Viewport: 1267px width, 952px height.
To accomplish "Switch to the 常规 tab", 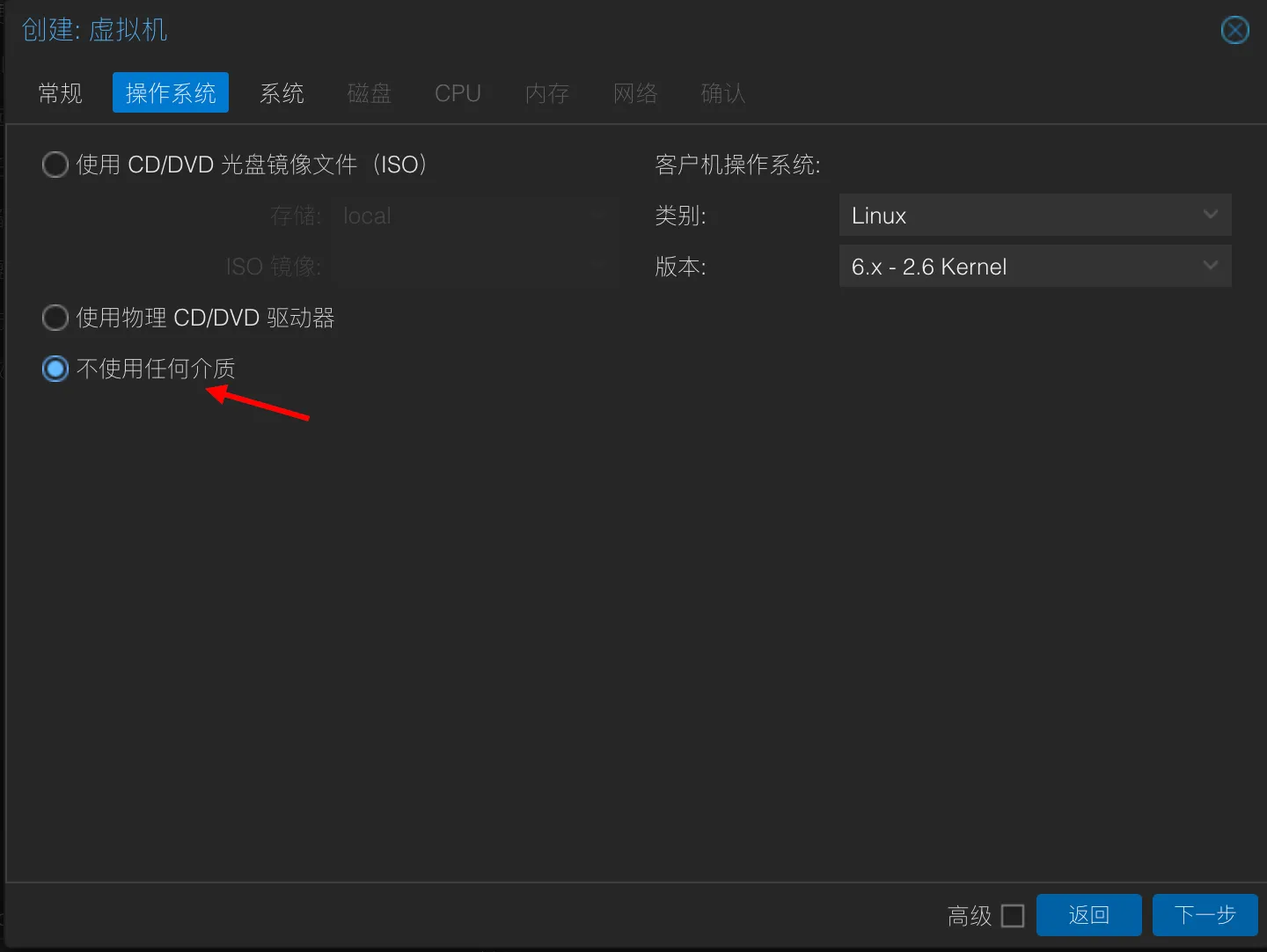I will (x=60, y=93).
